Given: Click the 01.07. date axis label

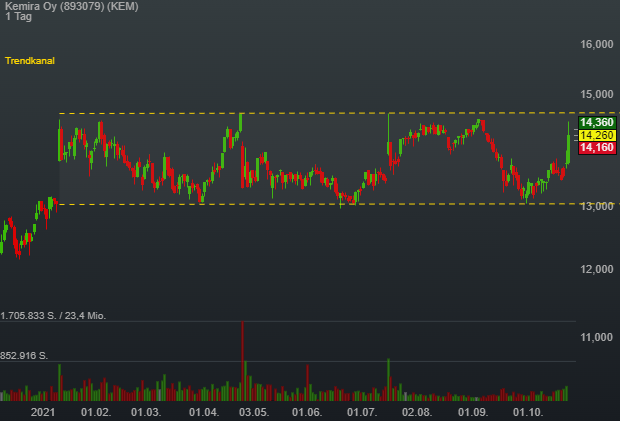Looking at the screenshot, I should [362, 412].
